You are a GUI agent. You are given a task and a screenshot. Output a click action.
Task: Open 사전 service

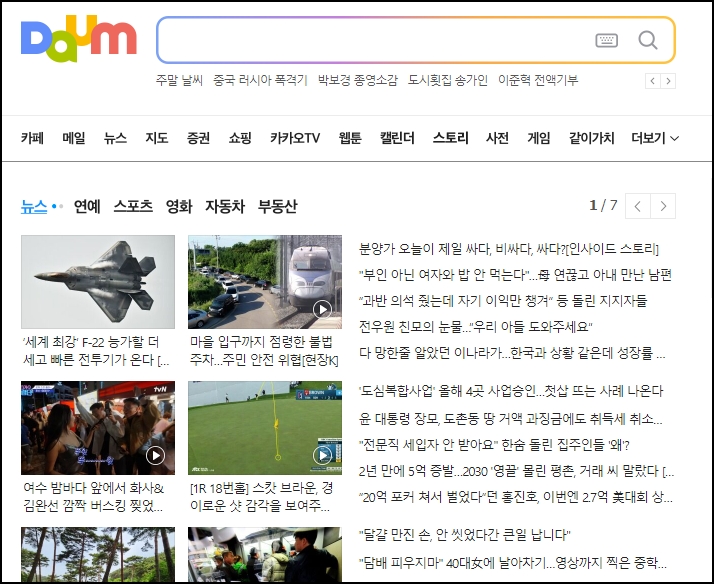(497, 138)
